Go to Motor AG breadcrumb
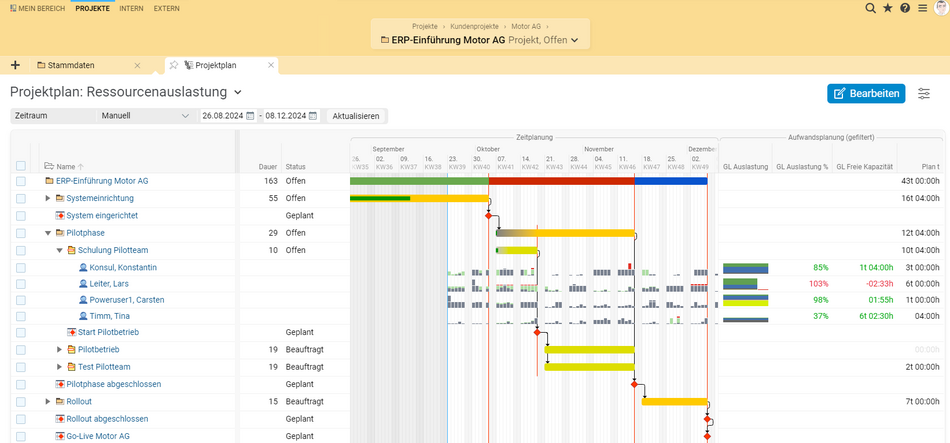The image size is (950, 443). [x=526, y=27]
